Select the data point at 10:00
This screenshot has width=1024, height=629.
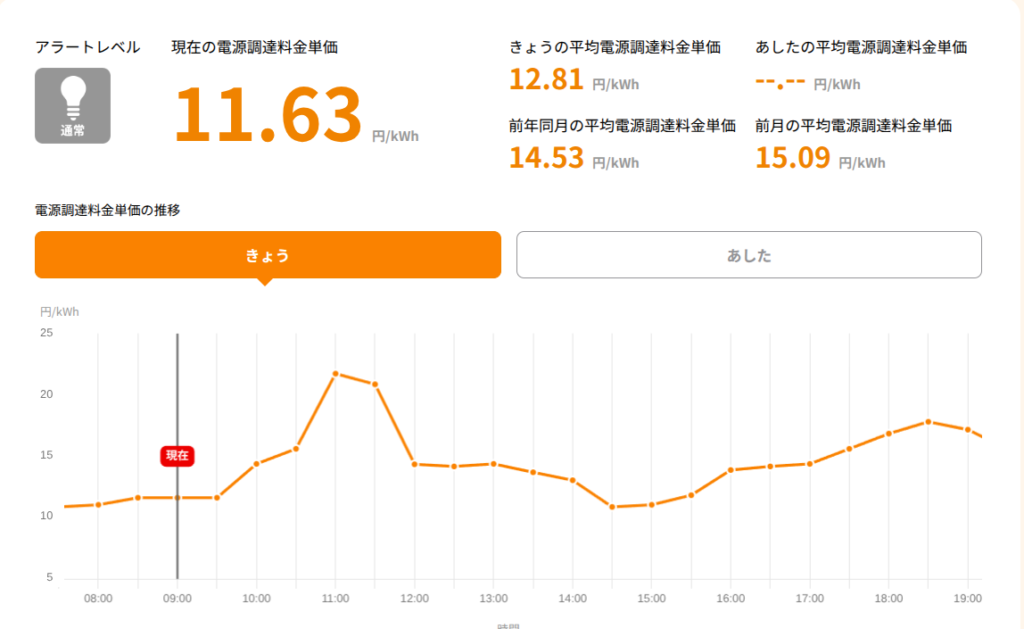point(257,464)
